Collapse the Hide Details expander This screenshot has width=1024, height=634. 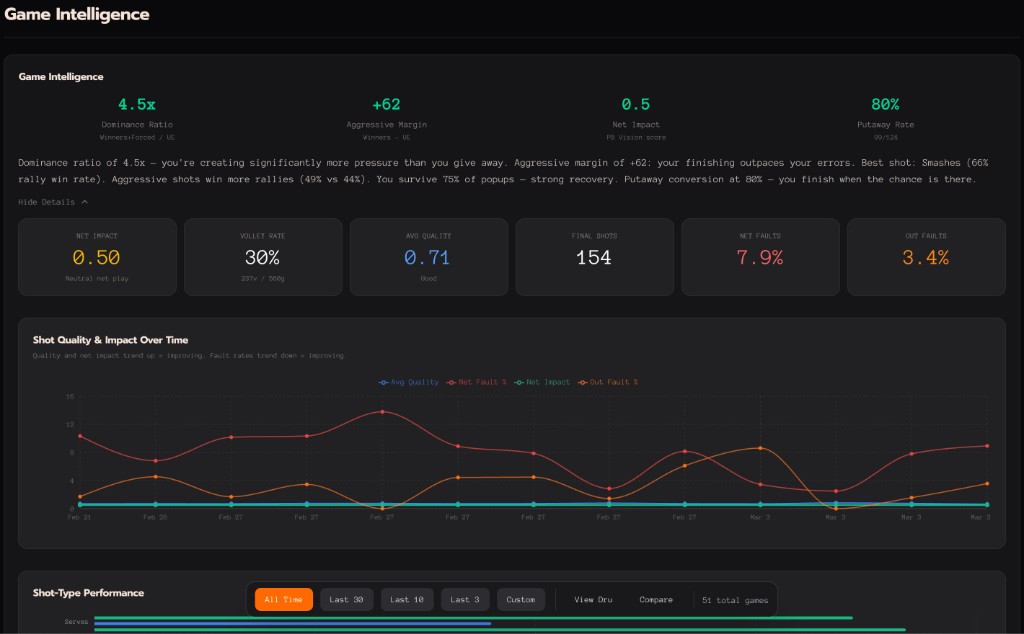pyautogui.click(x=53, y=202)
